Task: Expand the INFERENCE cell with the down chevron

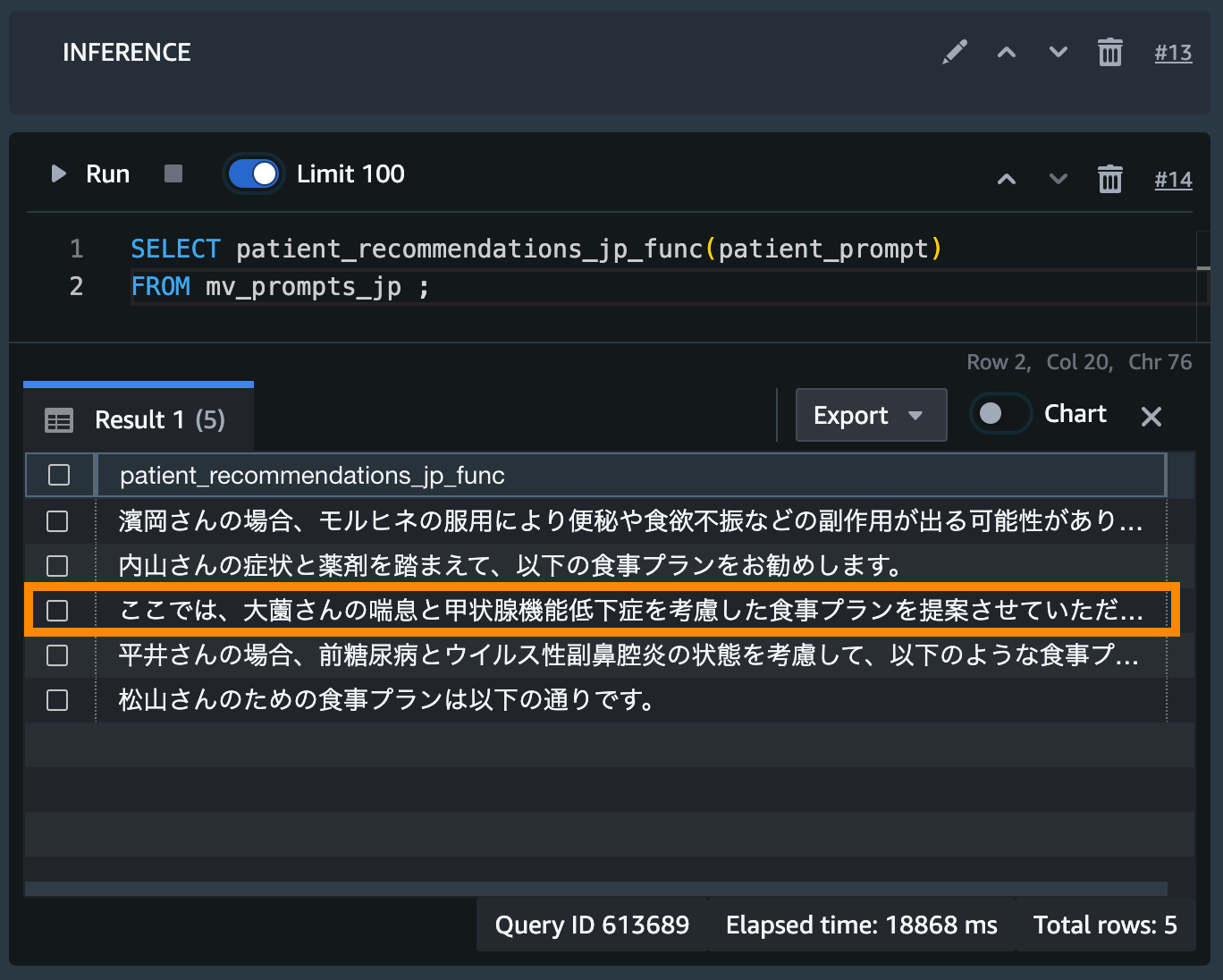Action: pos(1058,52)
